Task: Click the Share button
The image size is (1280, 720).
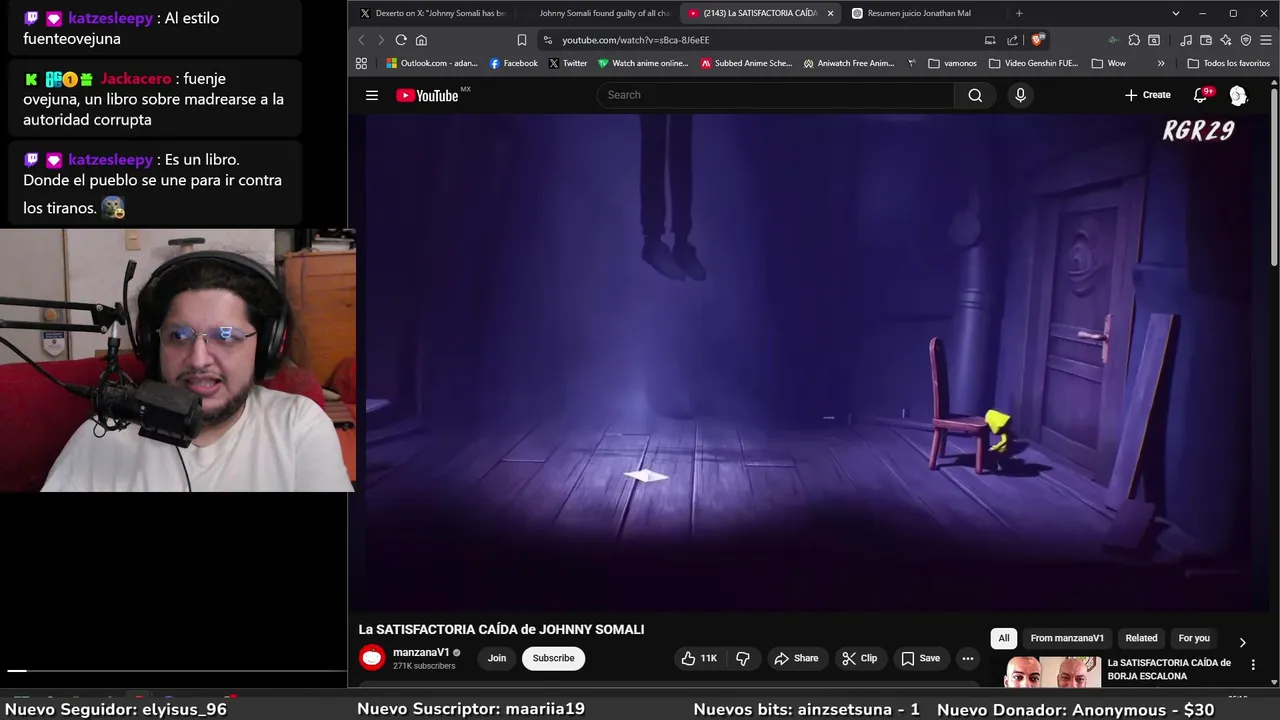Action: pyautogui.click(x=796, y=658)
